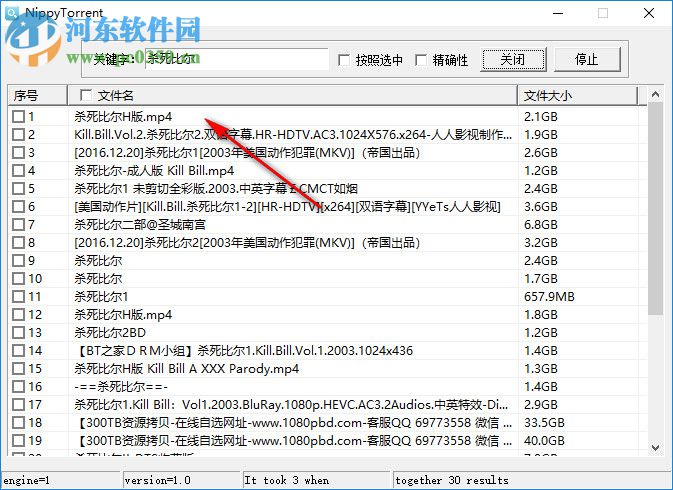Tick the checkbox for row 9
The image size is (673, 490).
[18, 261]
